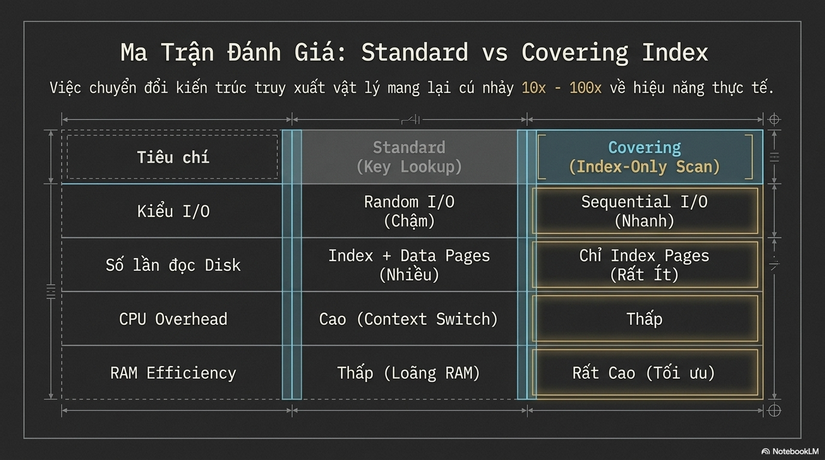Click the Thấp (Loãng RAM) cell

click(x=409, y=373)
